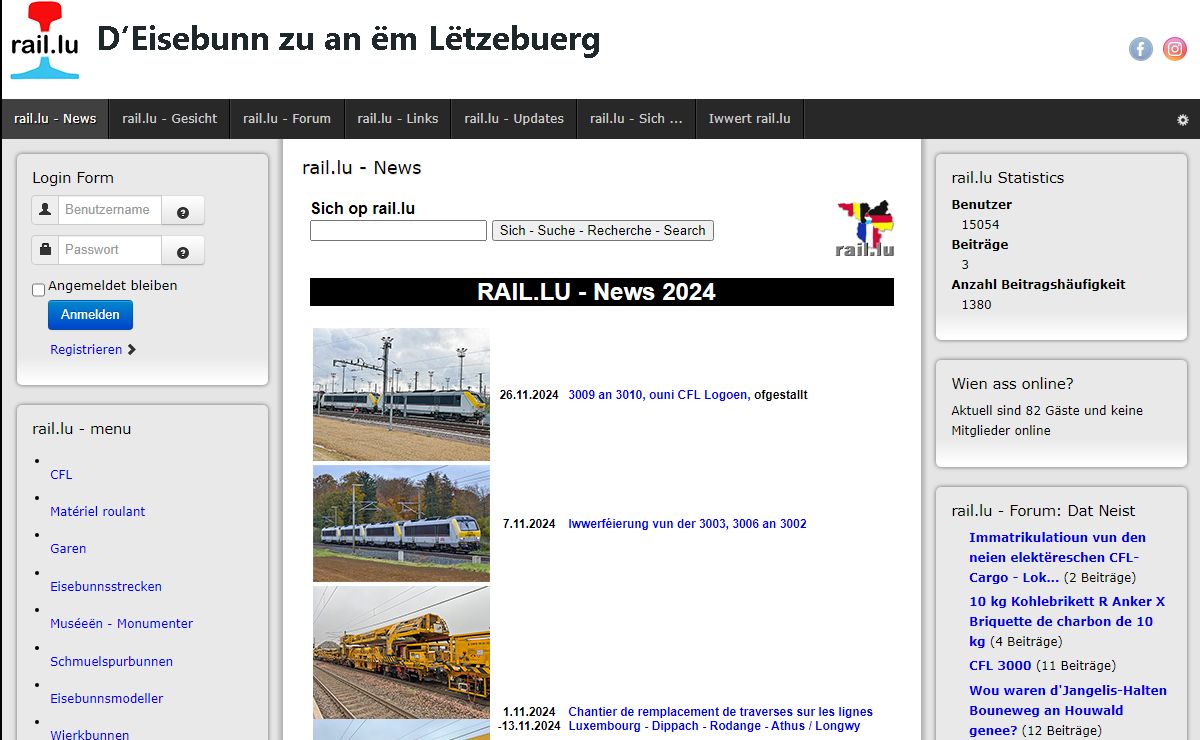
Task: Open the rail.lu - Links tab
Action: point(398,119)
